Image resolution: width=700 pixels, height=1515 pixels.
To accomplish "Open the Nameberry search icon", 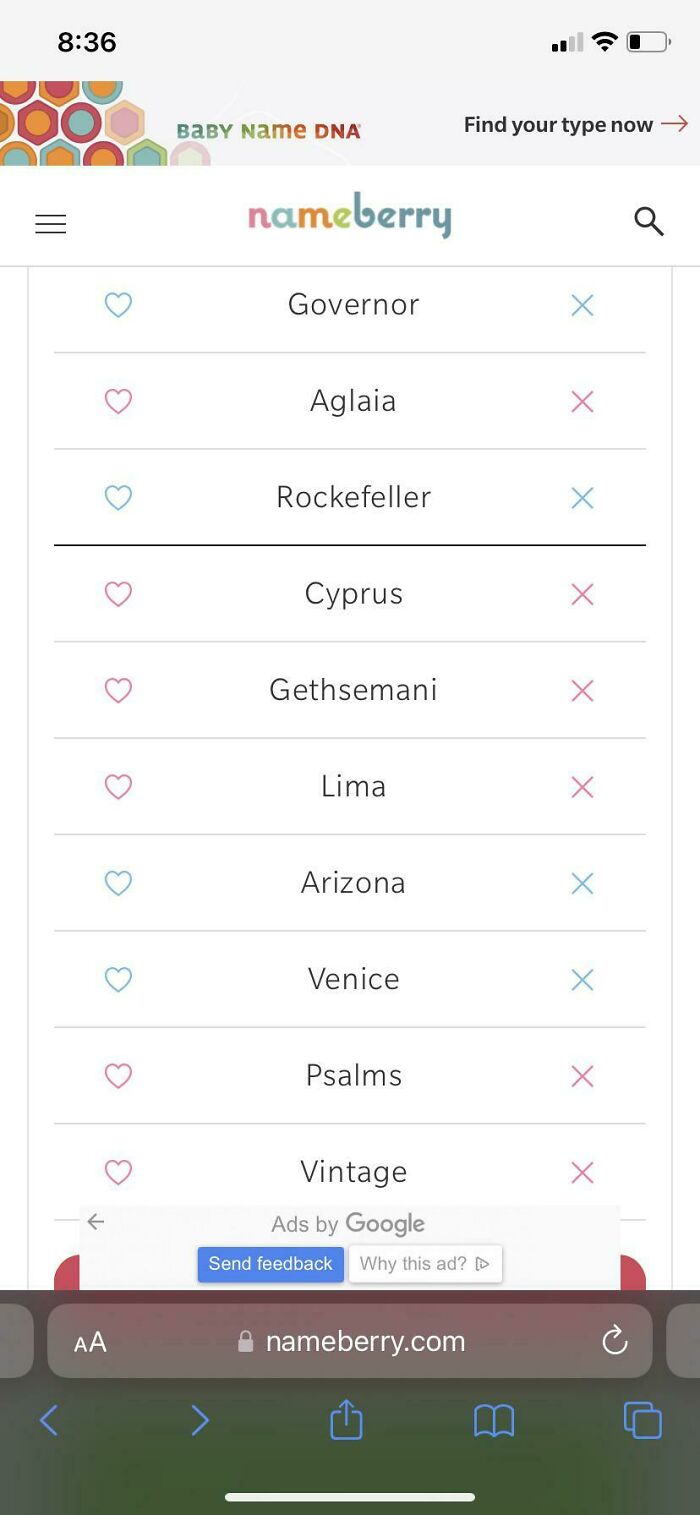I will coord(649,222).
